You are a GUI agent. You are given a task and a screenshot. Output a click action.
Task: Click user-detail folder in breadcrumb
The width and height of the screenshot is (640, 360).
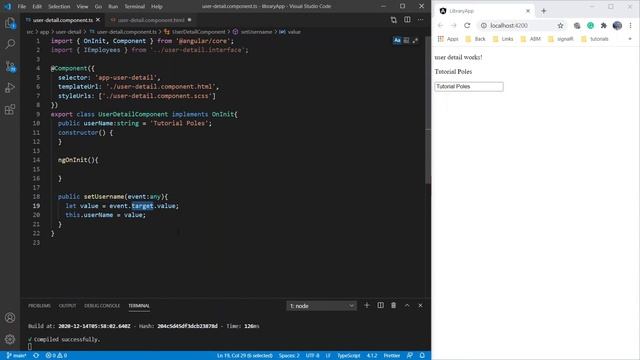[68, 32]
